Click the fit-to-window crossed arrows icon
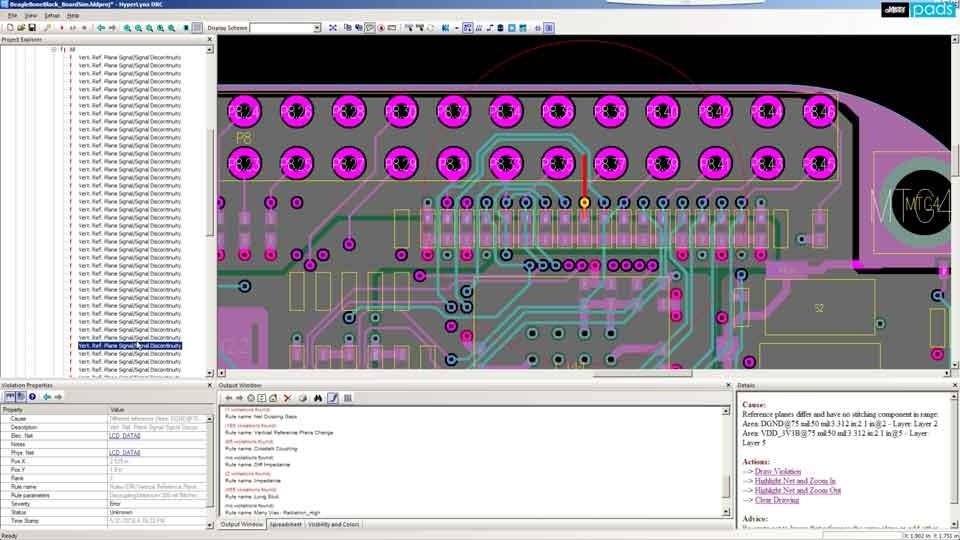960x540 pixels. [x=333, y=28]
